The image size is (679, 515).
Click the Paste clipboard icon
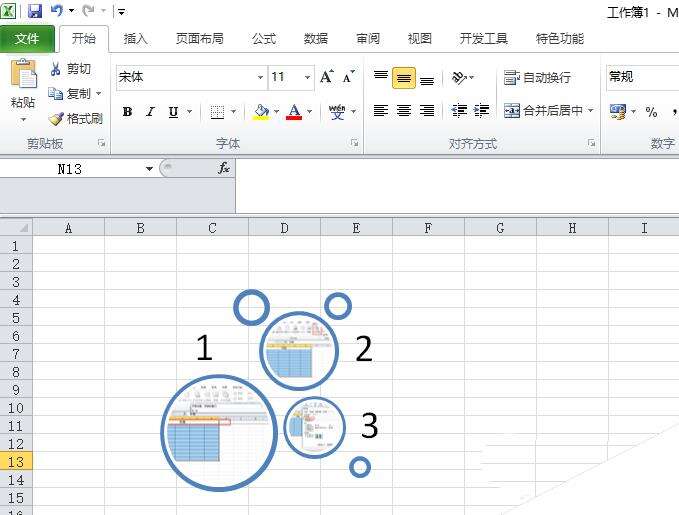click(x=23, y=74)
